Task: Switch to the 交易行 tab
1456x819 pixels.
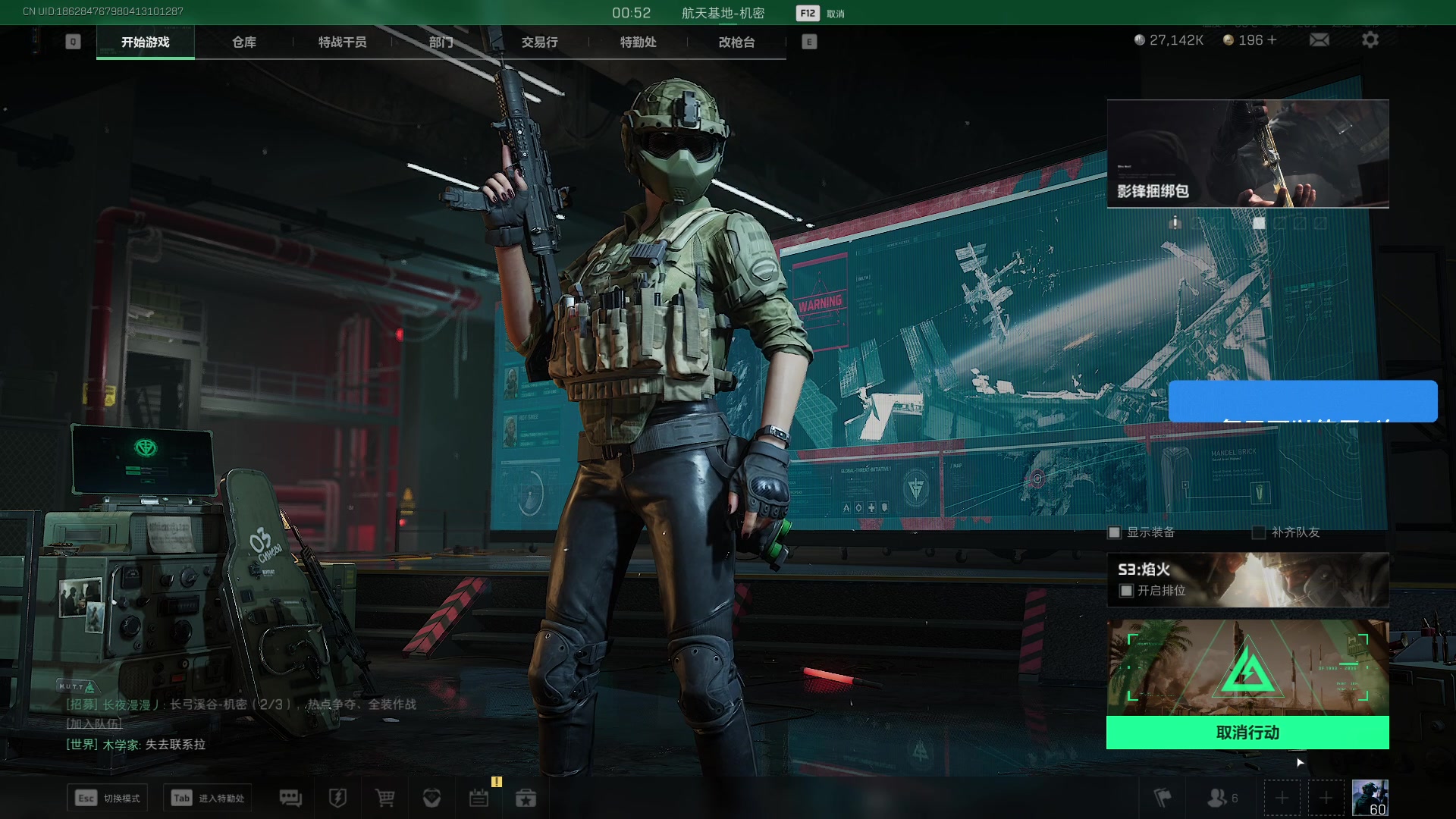Action: click(x=539, y=42)
